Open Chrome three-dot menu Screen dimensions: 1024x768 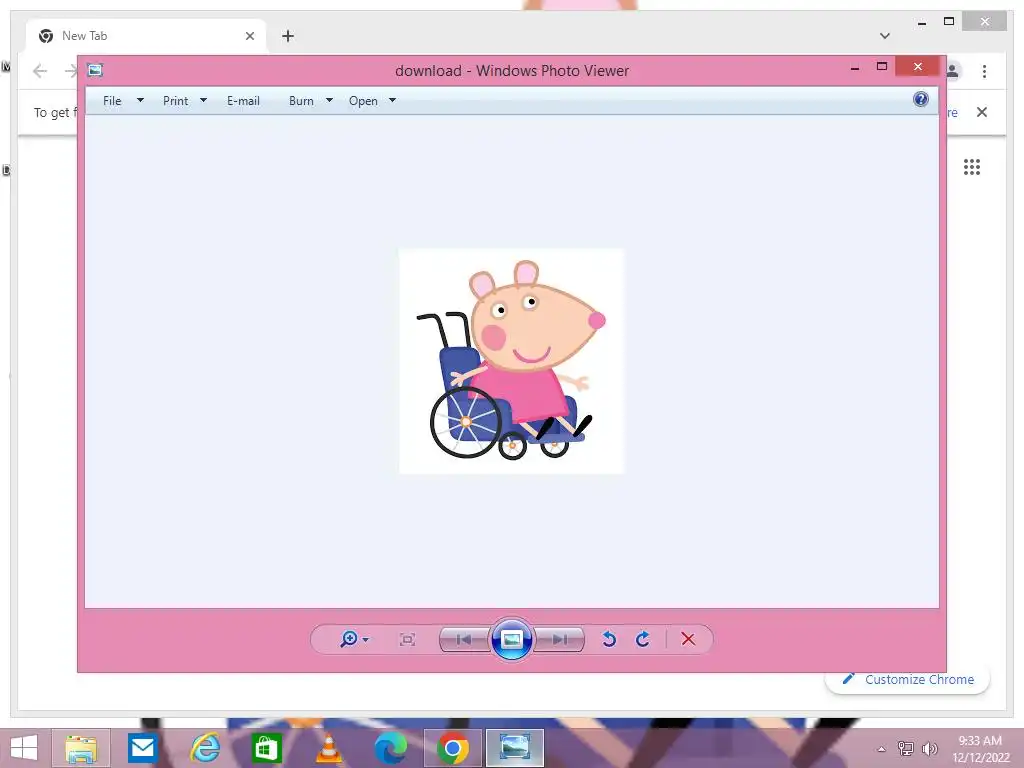click(984, 71)
